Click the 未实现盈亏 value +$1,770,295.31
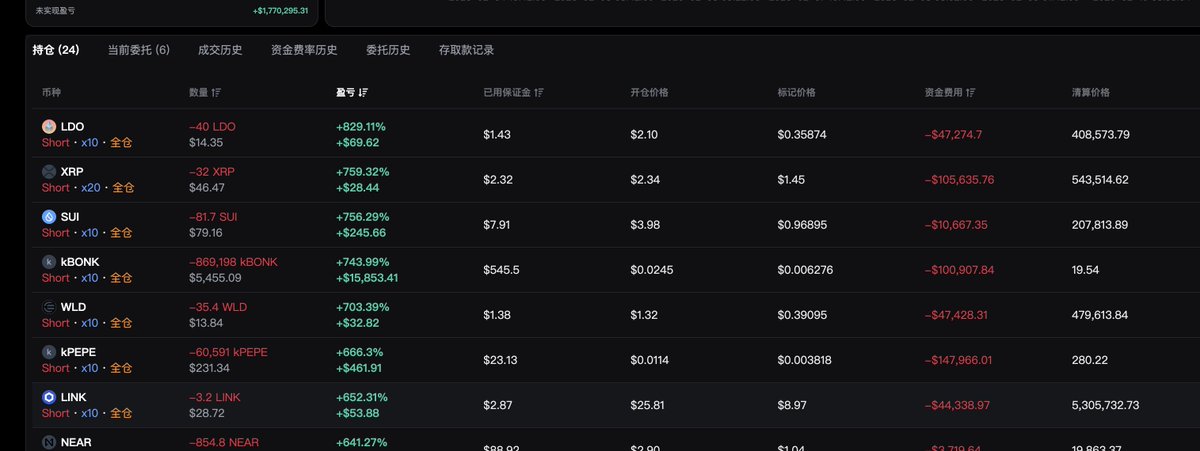This screenshot has height=451, width=1200. (x=281, y=11)
